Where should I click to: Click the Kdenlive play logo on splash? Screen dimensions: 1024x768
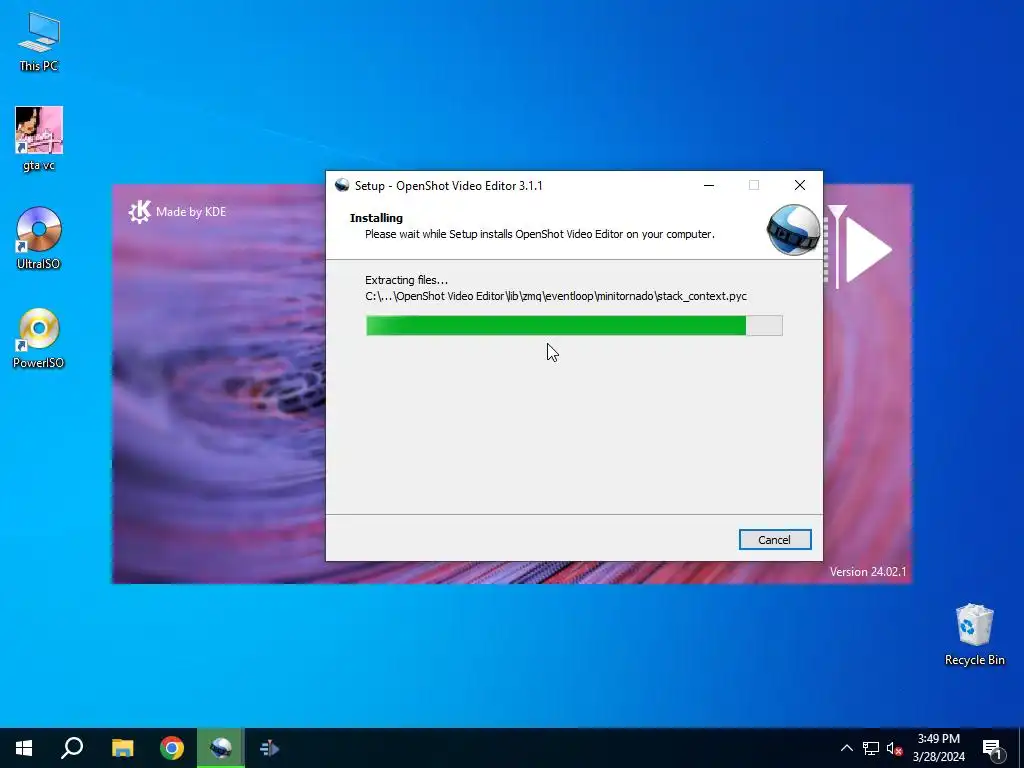[859, 247]
